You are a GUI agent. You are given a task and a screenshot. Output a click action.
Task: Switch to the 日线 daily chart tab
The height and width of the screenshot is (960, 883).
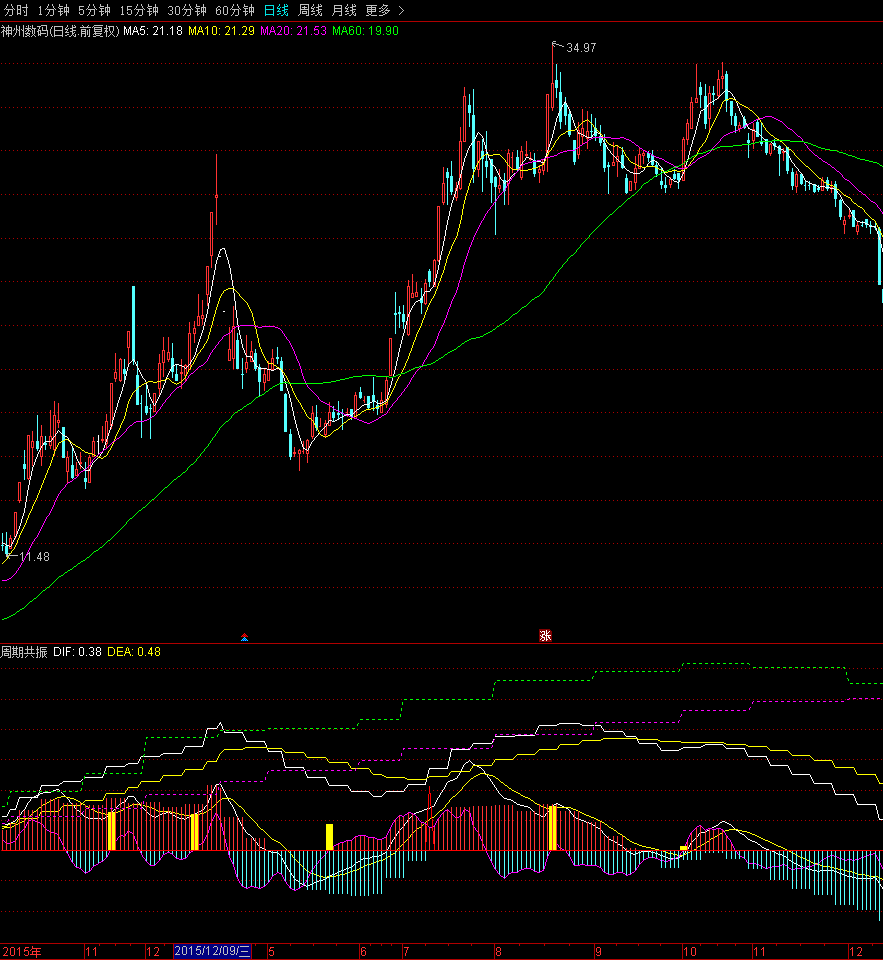(x=276, y=10)
